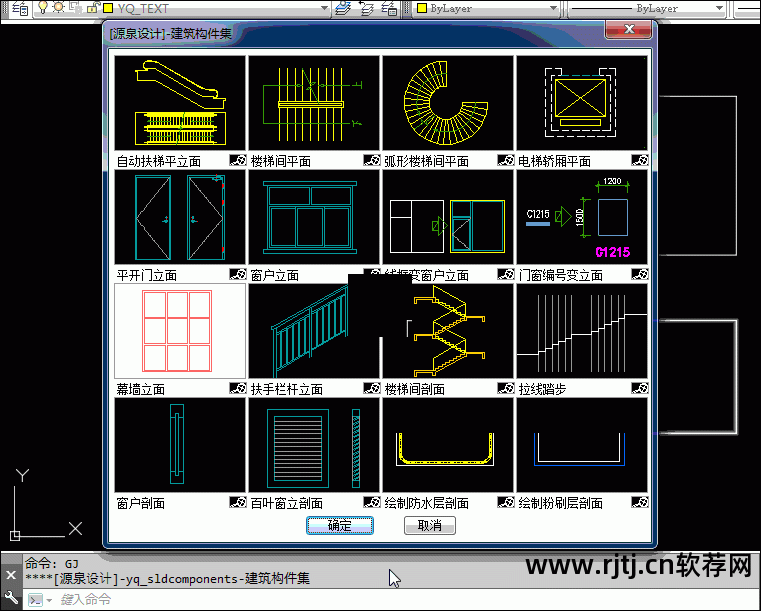Select the 自动扶梯平立面 thumbnail
761x611 pixels.
(x=180, y=103)
